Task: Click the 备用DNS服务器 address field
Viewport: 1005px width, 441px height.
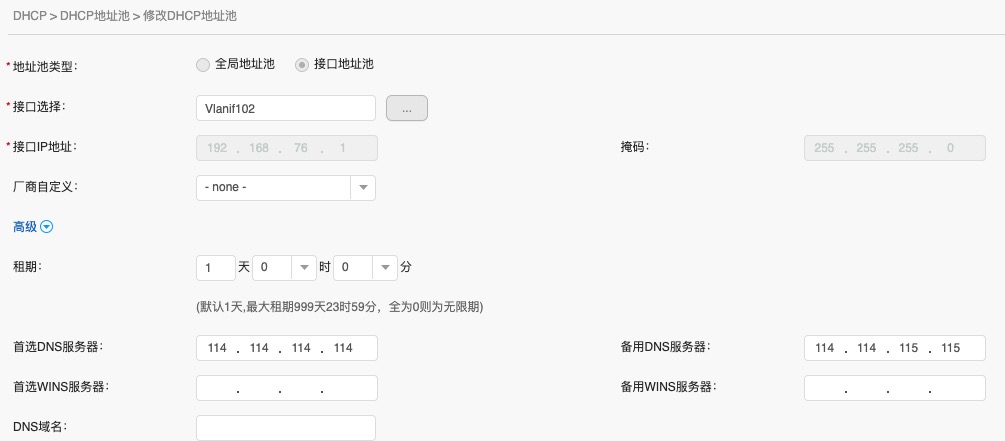Action: tap(894, 348)
